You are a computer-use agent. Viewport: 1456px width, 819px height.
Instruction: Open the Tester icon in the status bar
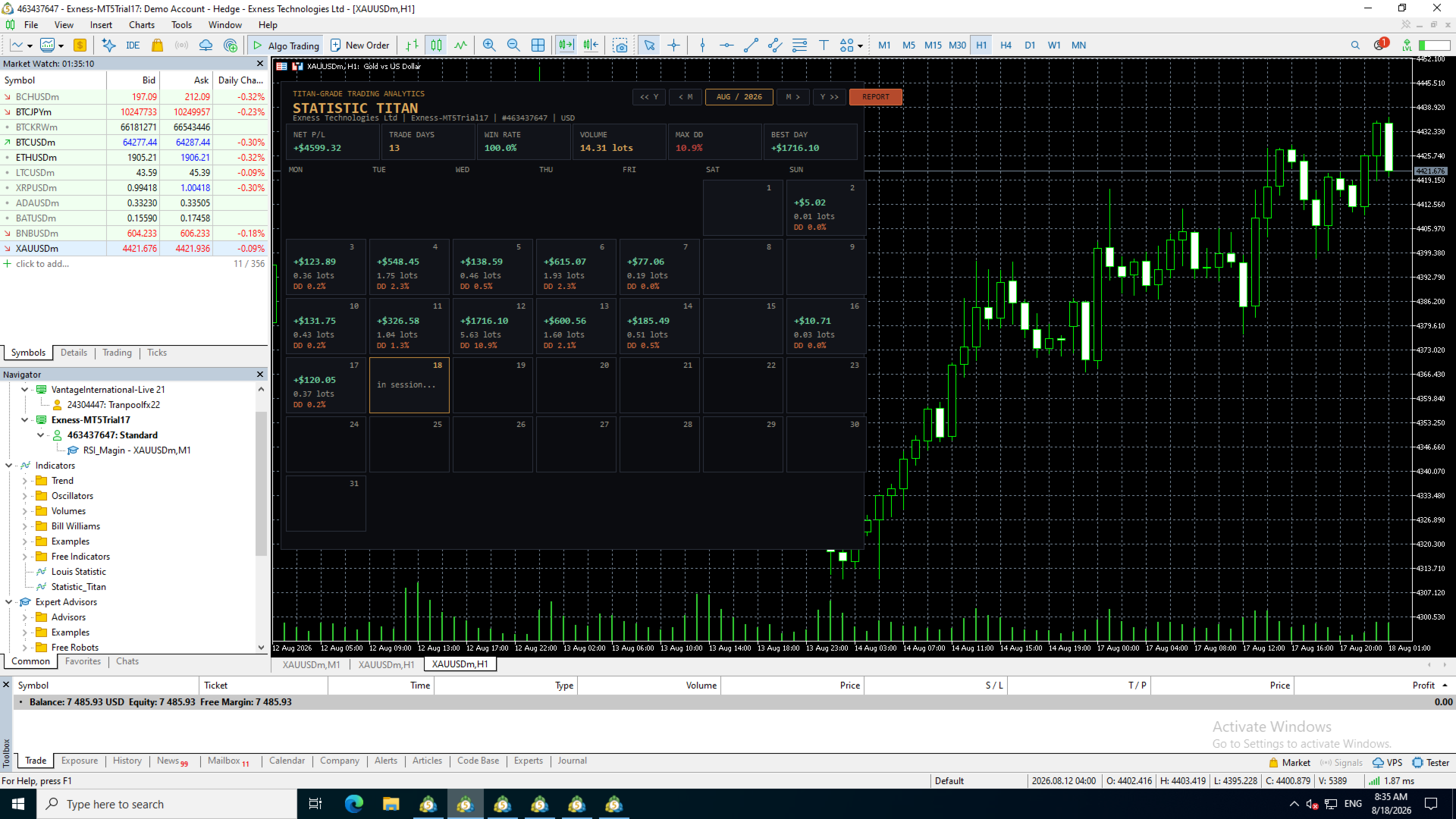tap(1430, 763)
